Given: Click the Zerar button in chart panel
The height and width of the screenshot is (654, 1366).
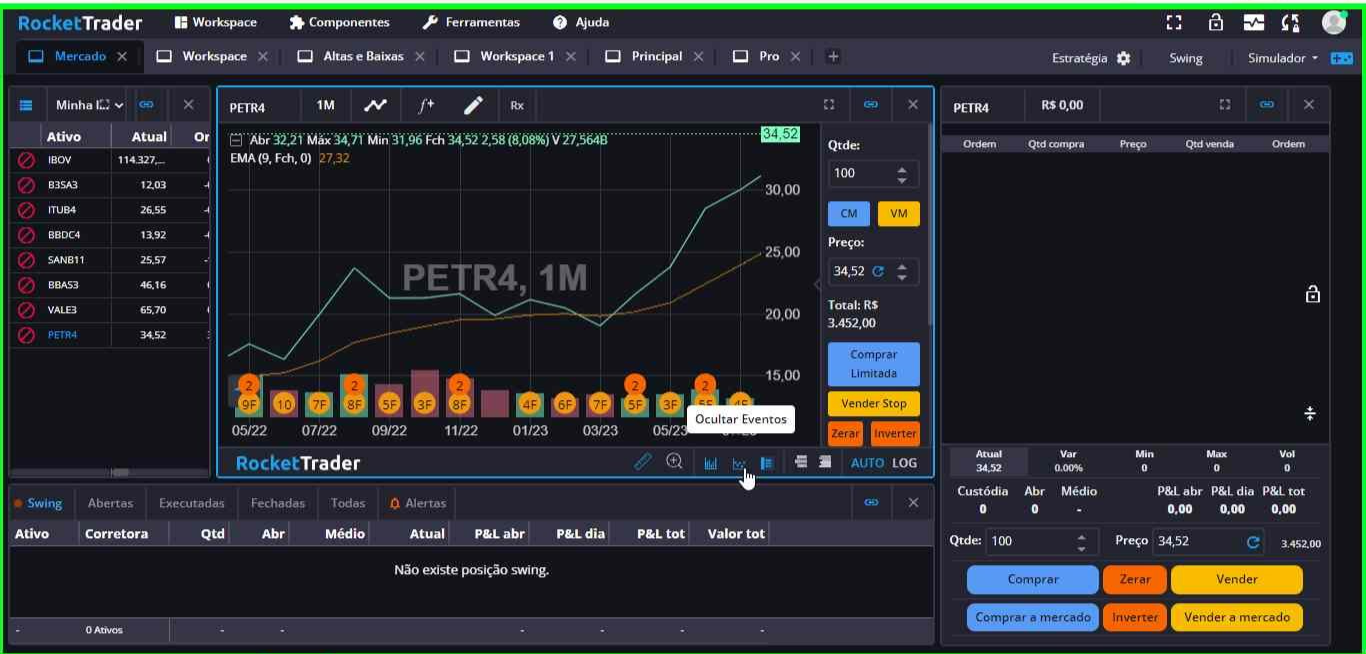Looking at the screenshot, I should click(845, 434).
